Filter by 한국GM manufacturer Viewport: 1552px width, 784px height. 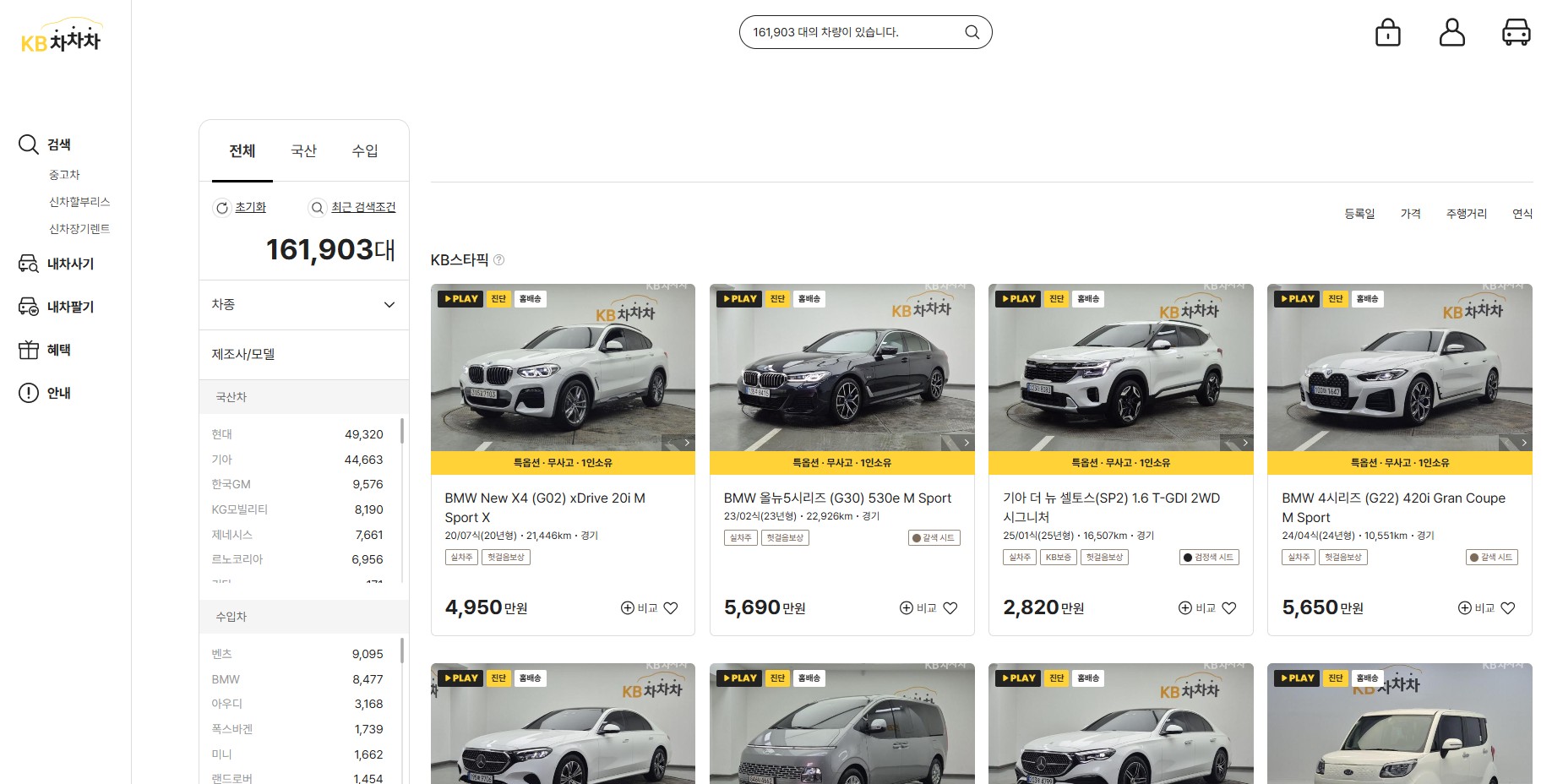click(x=297, y=484)
